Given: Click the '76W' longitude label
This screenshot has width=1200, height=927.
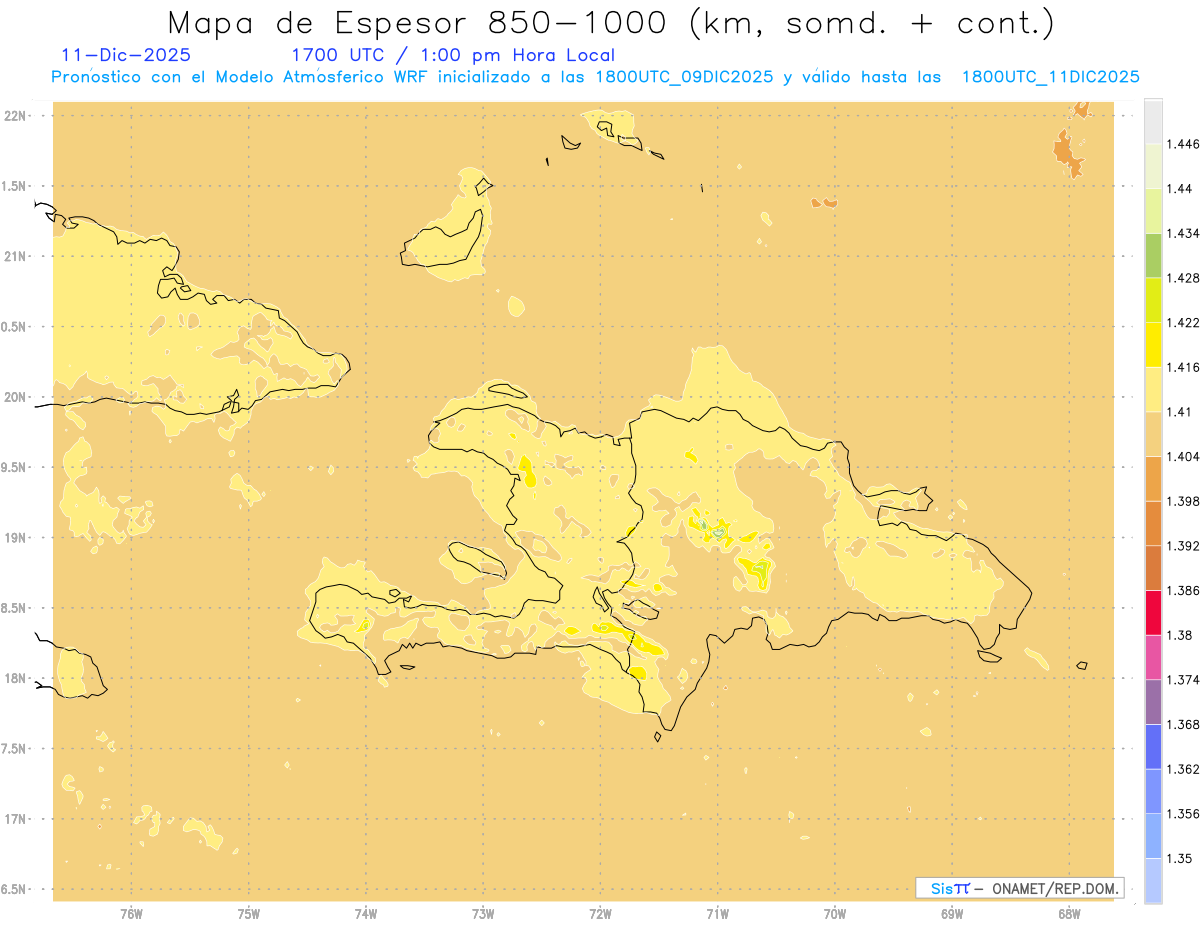Looking at the screenshot, I should coord(131,914).
